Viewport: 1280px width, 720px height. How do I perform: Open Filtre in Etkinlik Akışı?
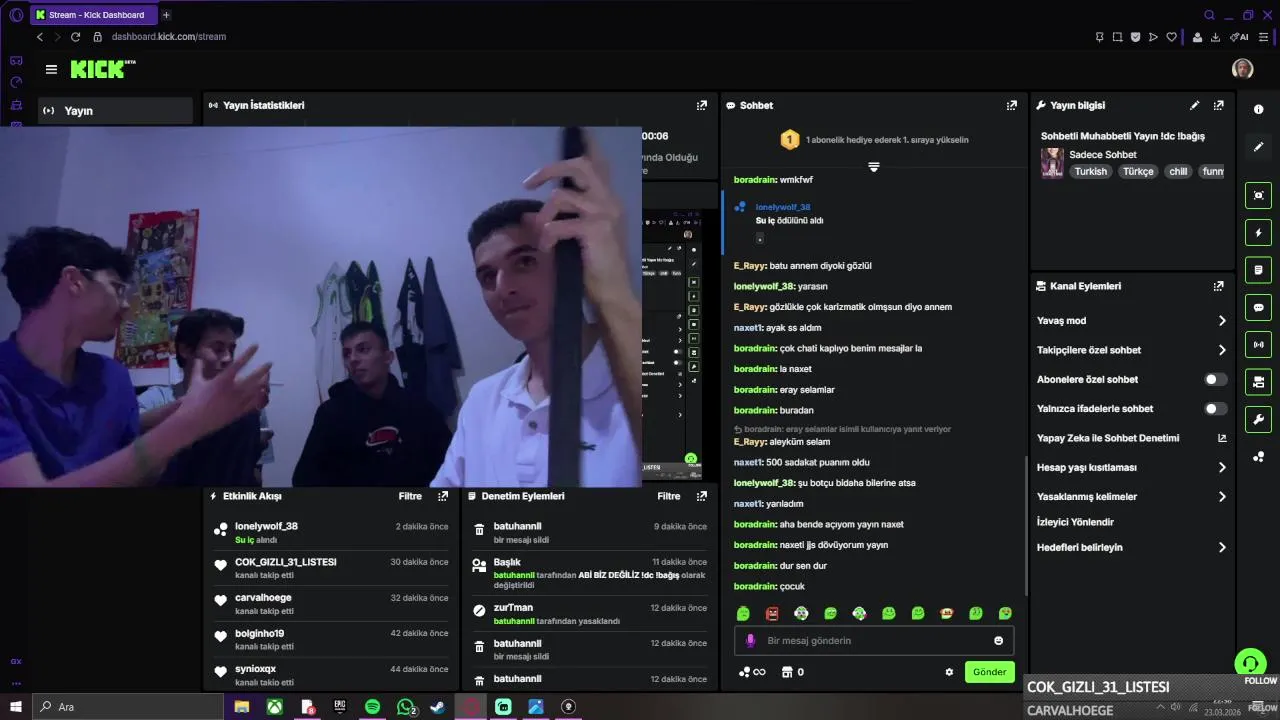click(x=410, y=496)
